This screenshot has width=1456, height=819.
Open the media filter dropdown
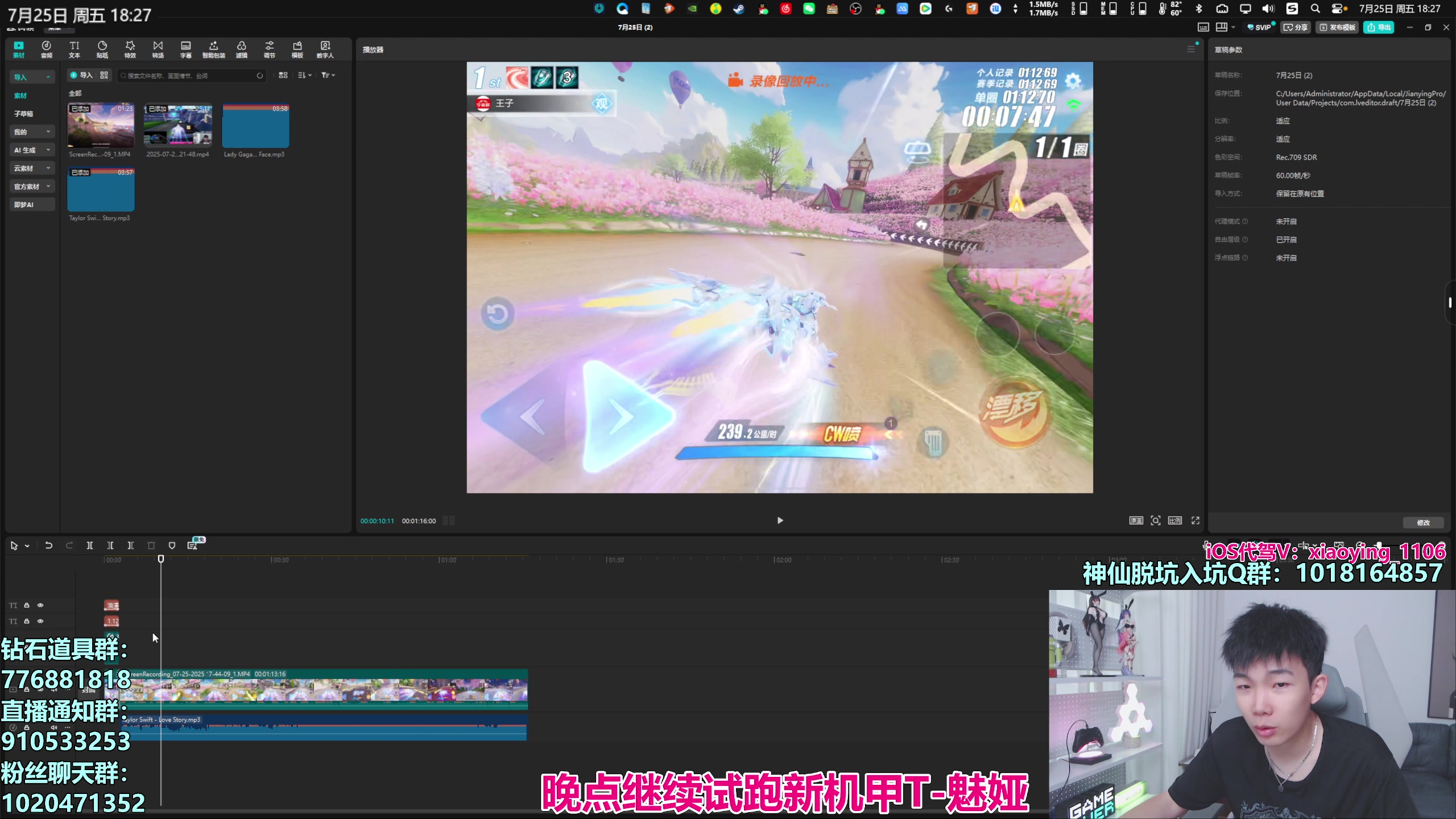point(328,75)
